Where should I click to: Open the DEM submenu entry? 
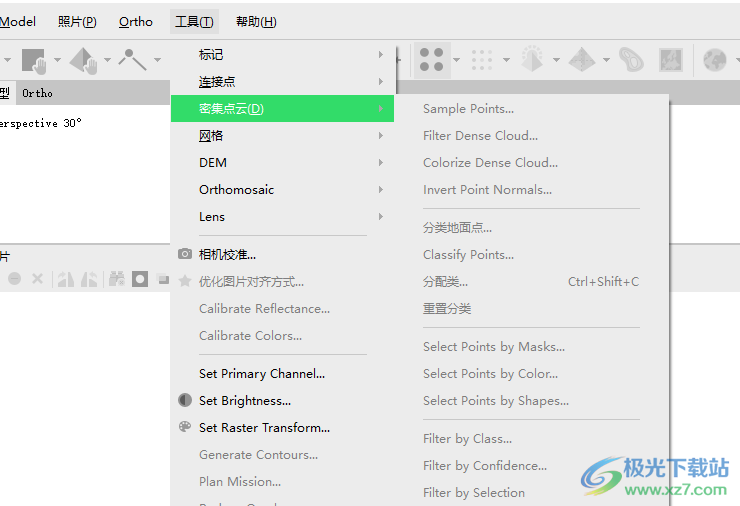tap(282, 163)
